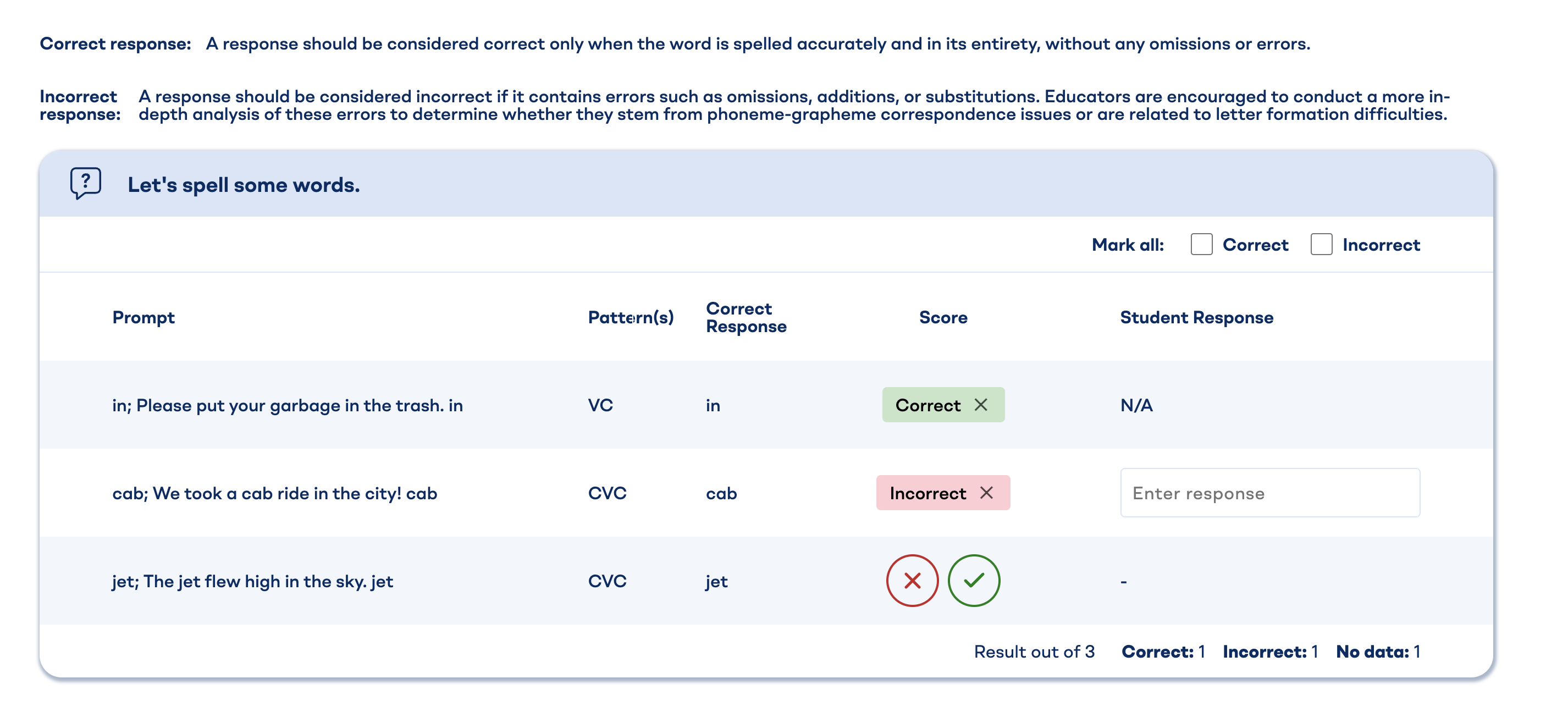Image resolution: width=1568 pixels, height=706 pixels.
Task: Click the 'Result out of 3' summary
Action: (x=1035, y=650)
